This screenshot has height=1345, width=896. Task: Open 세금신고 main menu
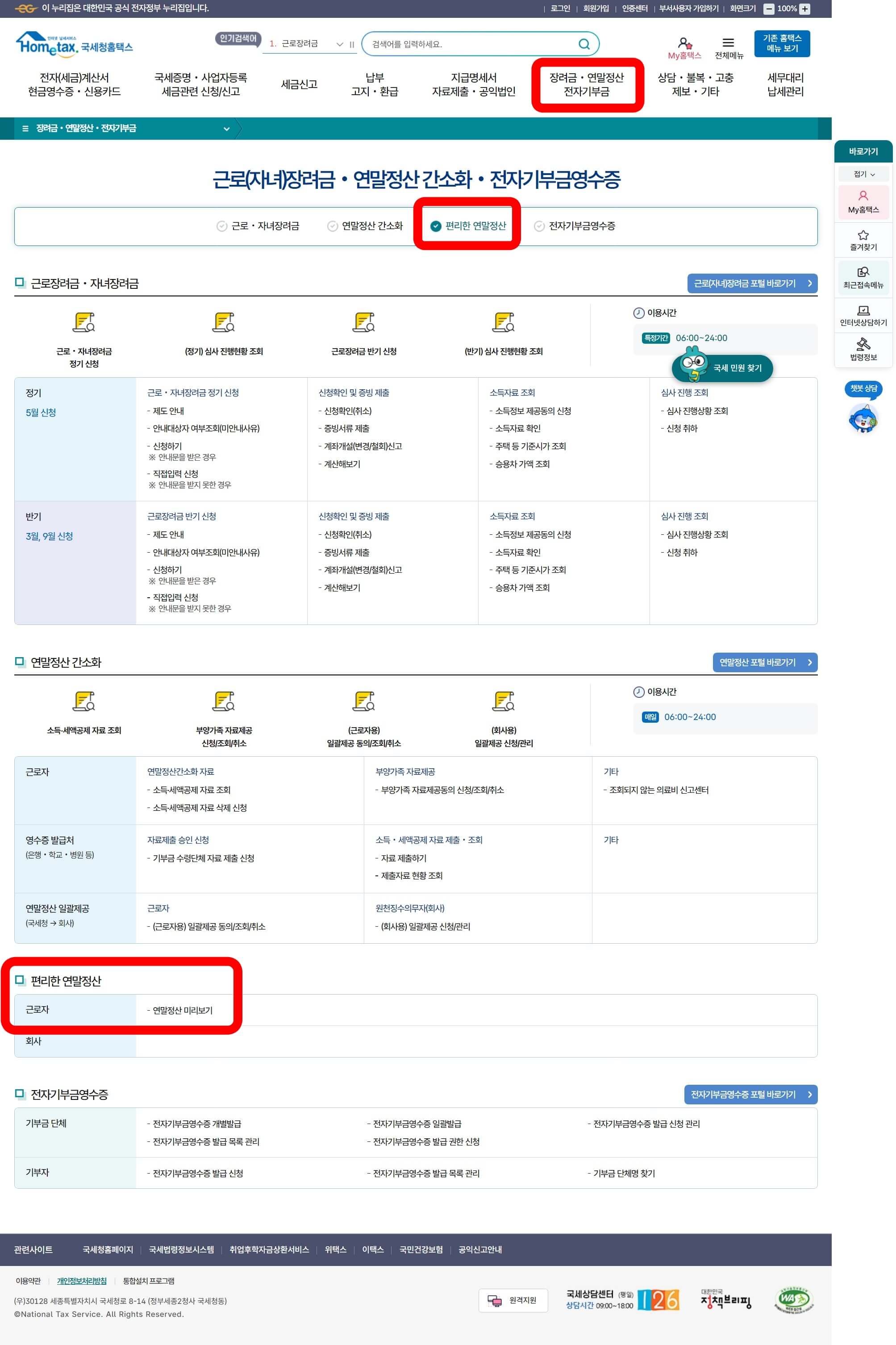click(x=299, y=84)
